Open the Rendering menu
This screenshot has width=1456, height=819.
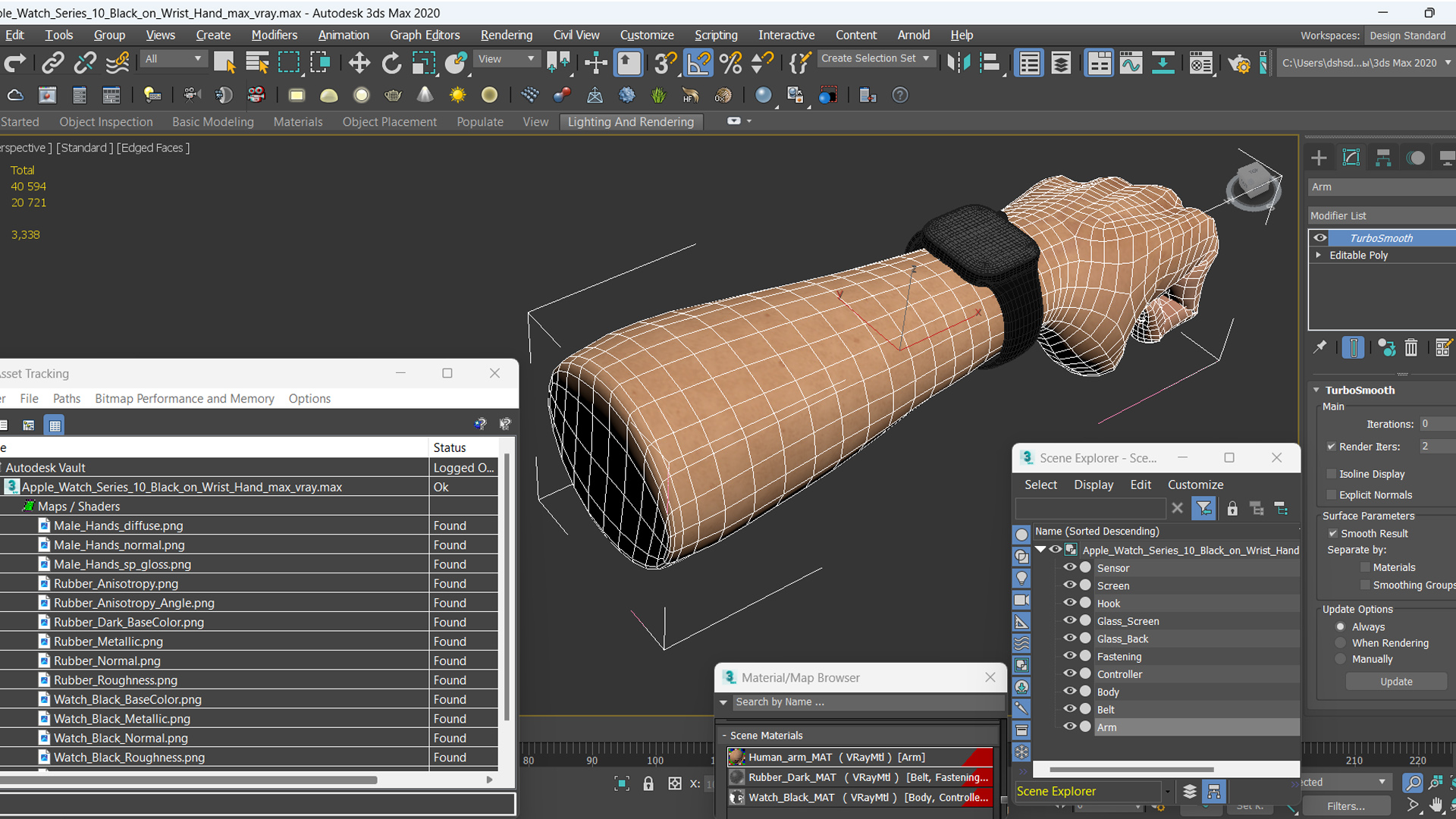506,35
